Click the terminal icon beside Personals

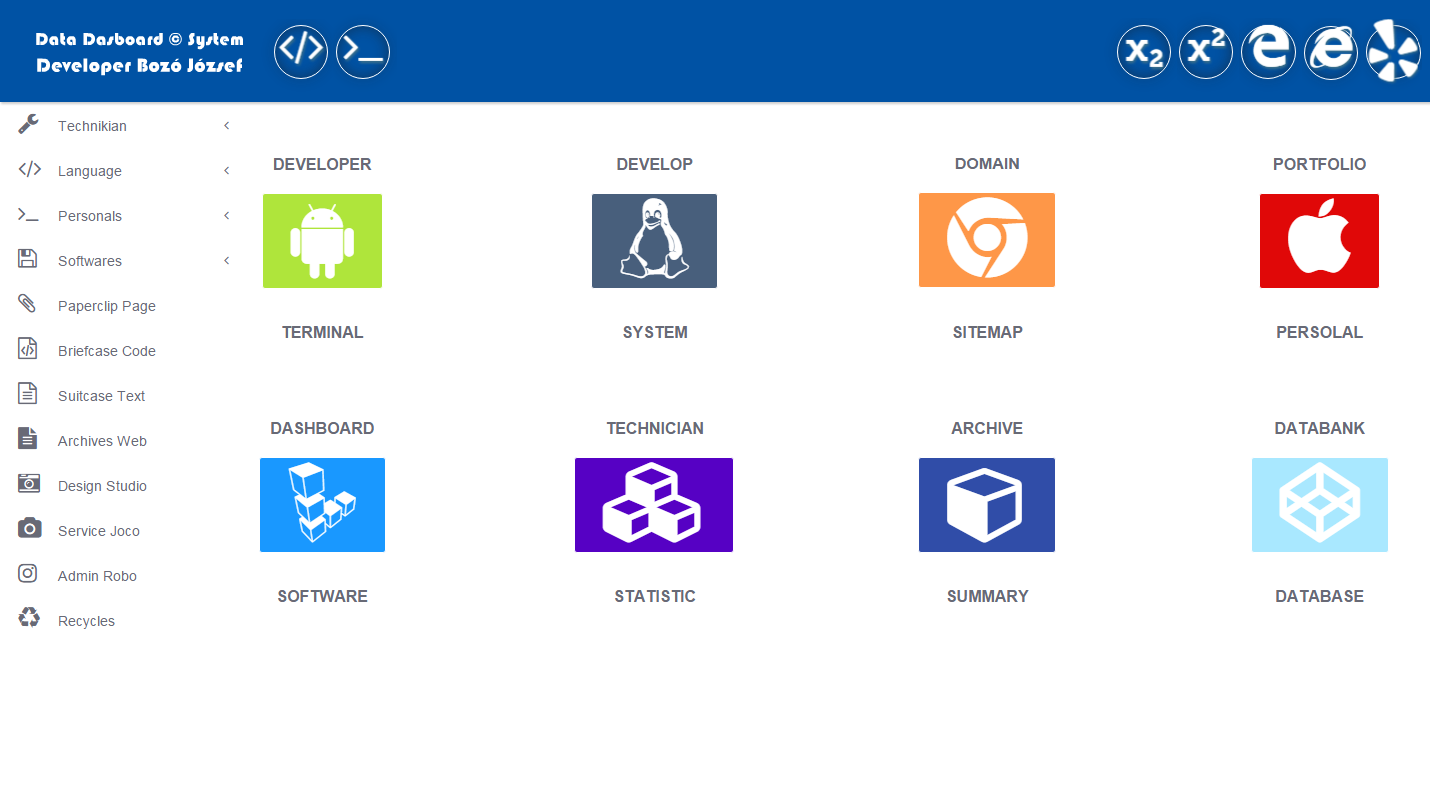pos(29,214)
